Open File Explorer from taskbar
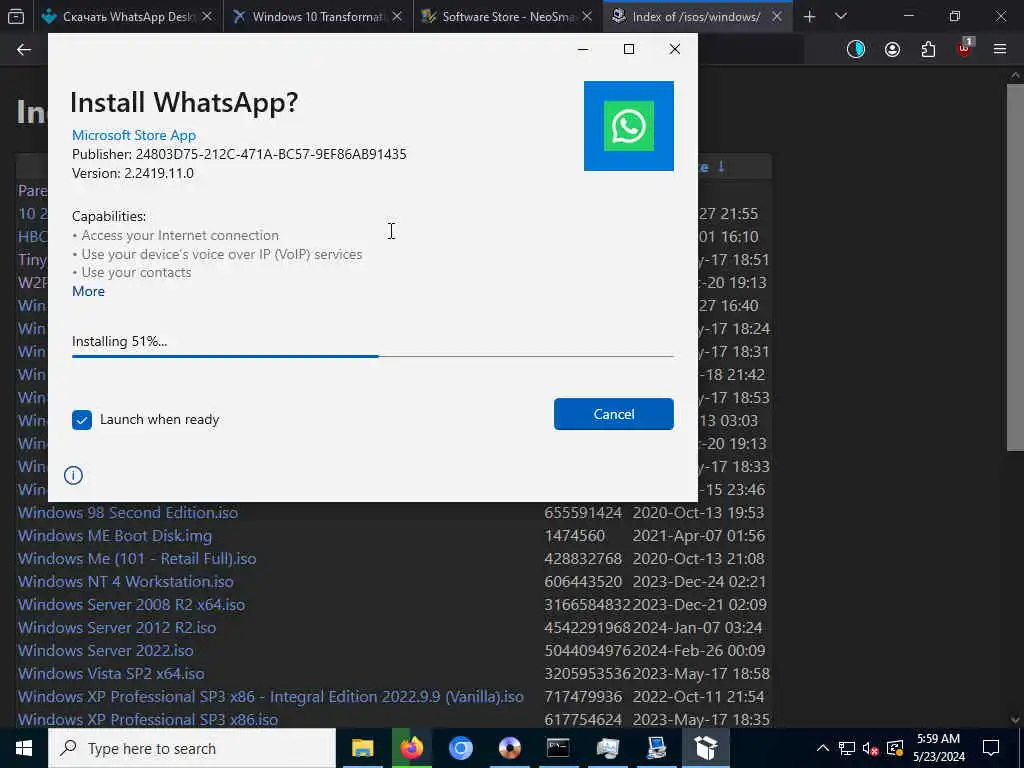Viewport: 1024px width, 768px height. 362,748
